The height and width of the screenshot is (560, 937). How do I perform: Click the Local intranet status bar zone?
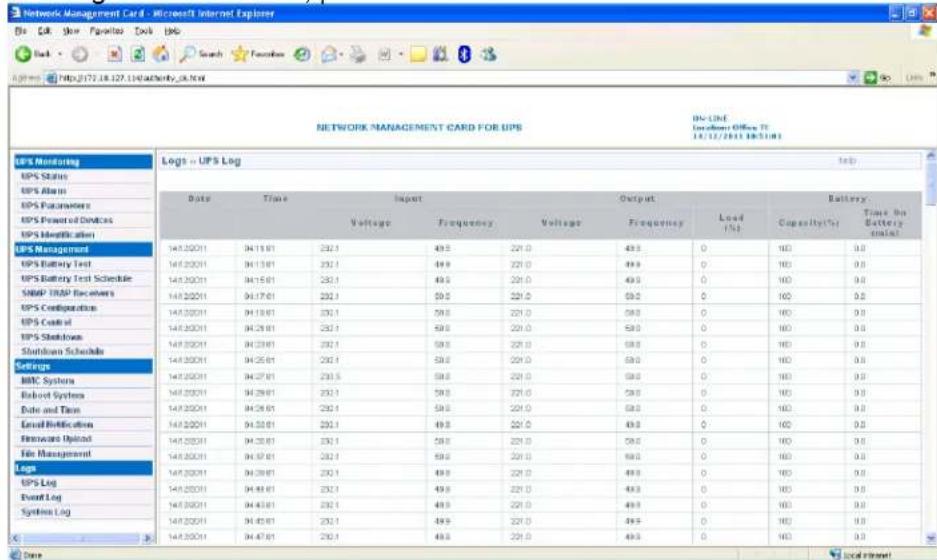pyautogui.click(x=860, y=555)
